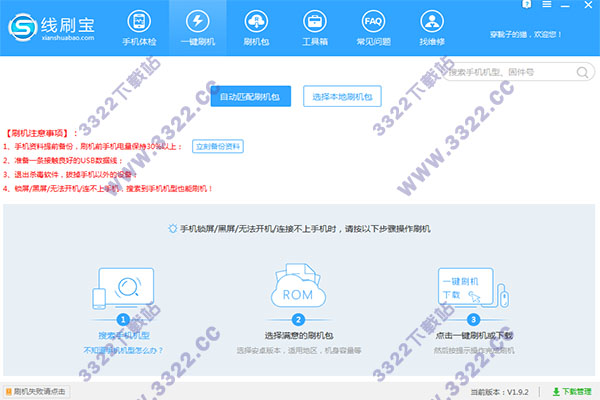The height and width of the screenshot is (400, 600).
Task: Click note 2 about USB数据线
Action: [x=63, y=160]
